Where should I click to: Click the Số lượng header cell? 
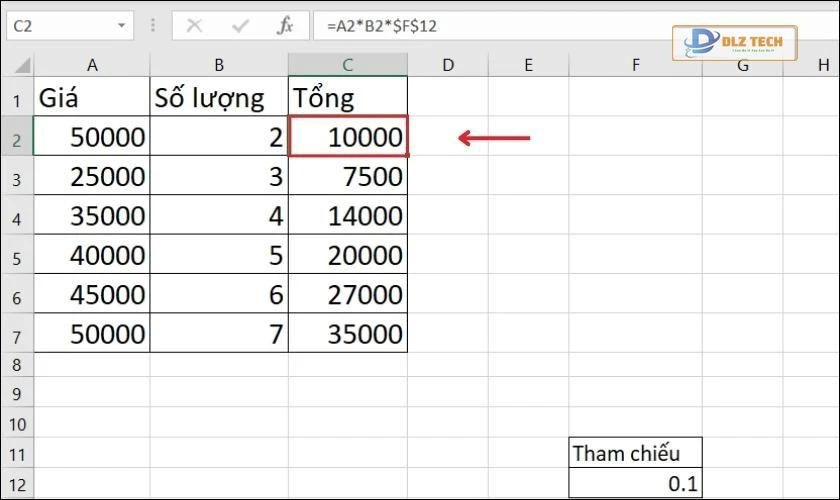point(218,99)
